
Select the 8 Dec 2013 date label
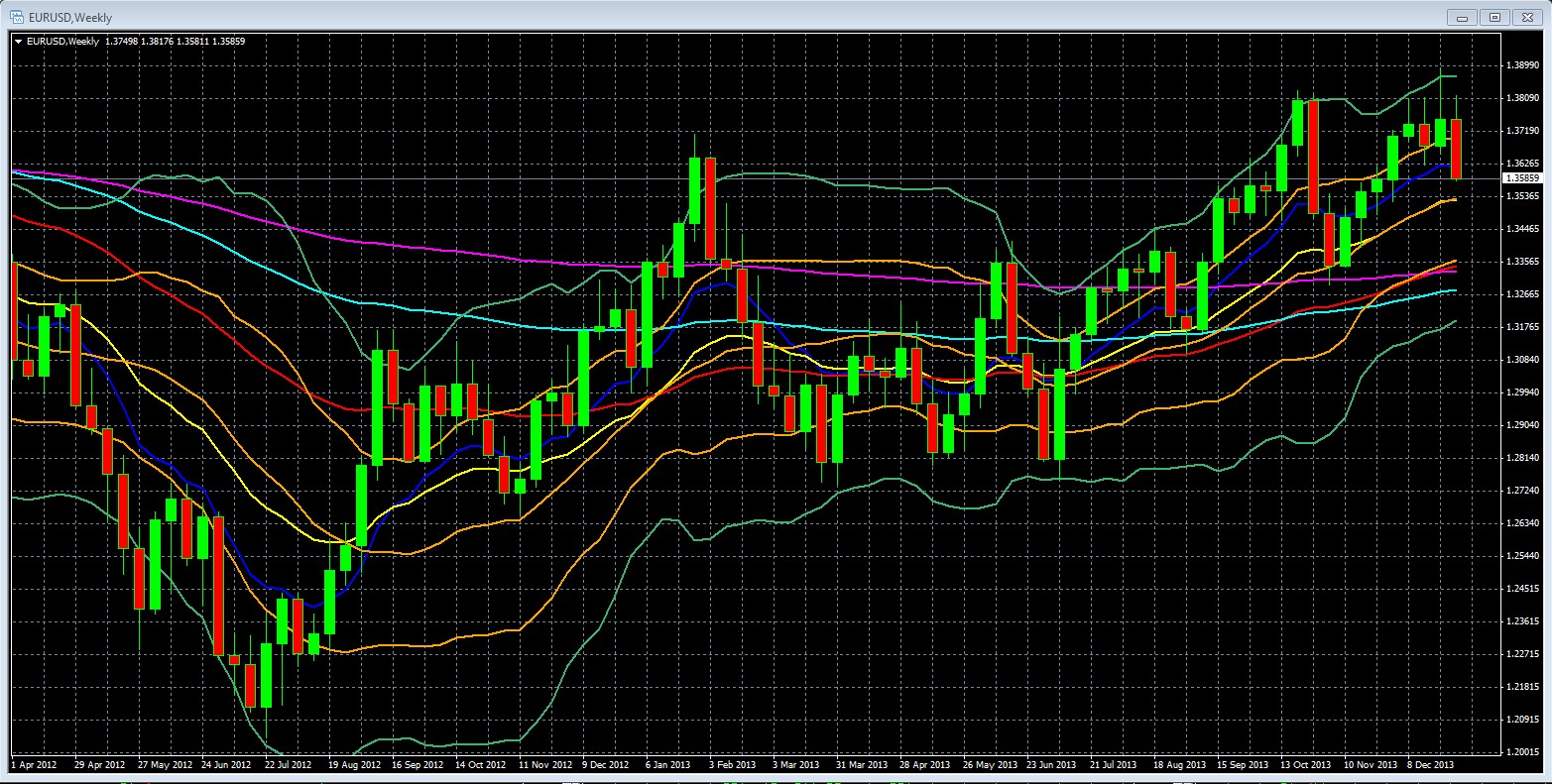tap(1430, 765)
